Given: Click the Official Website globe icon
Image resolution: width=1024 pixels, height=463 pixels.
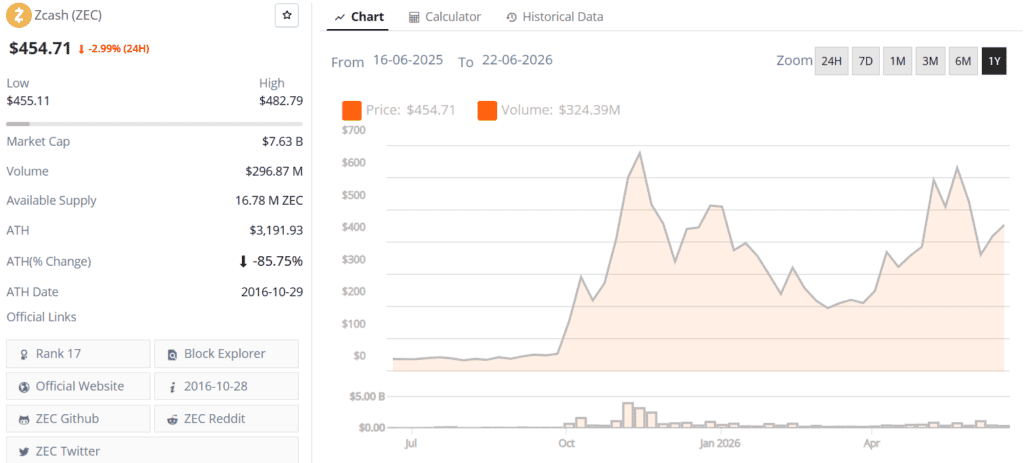Looking at the screenshot, I should point(24,387).
